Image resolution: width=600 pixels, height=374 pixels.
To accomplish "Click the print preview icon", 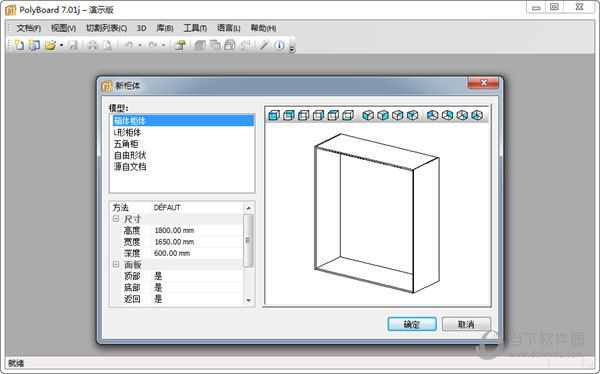I will click(x=108, y=45).
